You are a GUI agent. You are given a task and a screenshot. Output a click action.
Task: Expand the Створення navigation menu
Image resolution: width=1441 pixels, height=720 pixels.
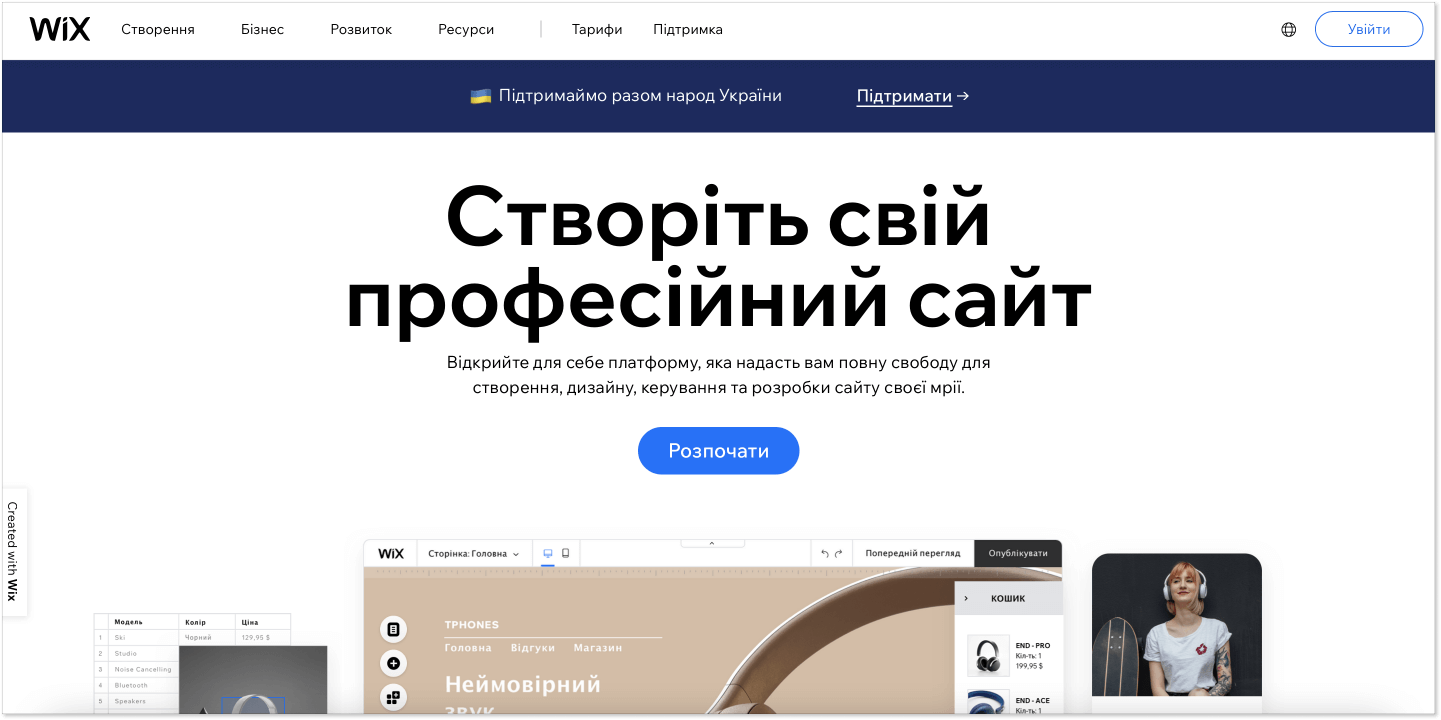pyautogui.click(x=158, y=30)
